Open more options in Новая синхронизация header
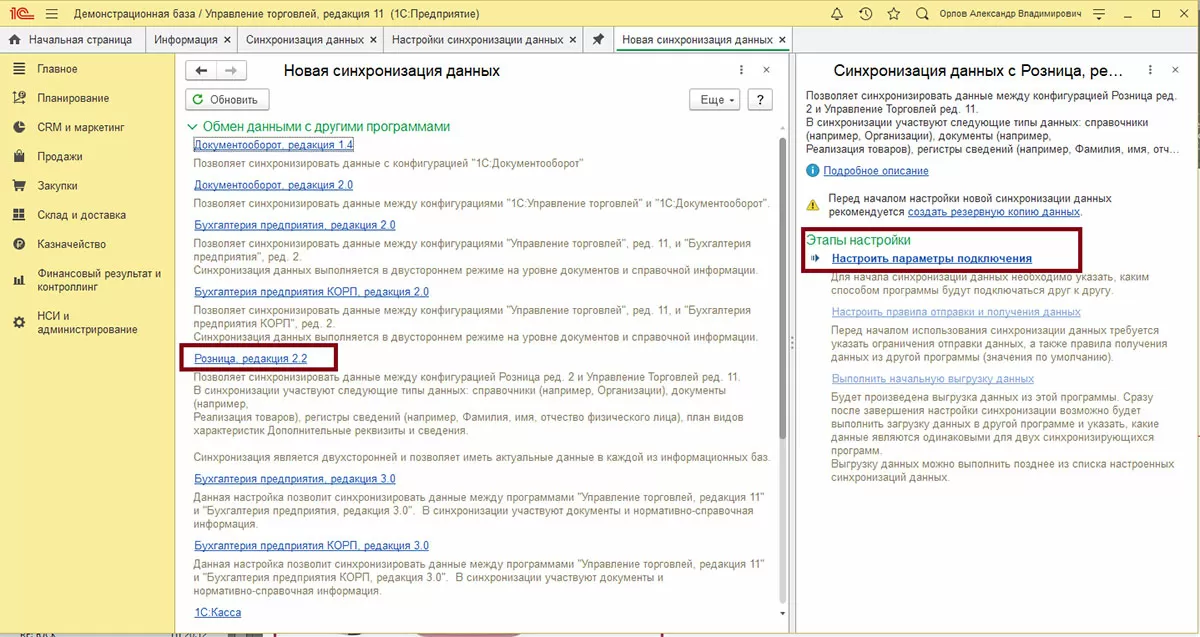Image resolution: width=1200 pixels, height=637 pixels. coord(741,71)
